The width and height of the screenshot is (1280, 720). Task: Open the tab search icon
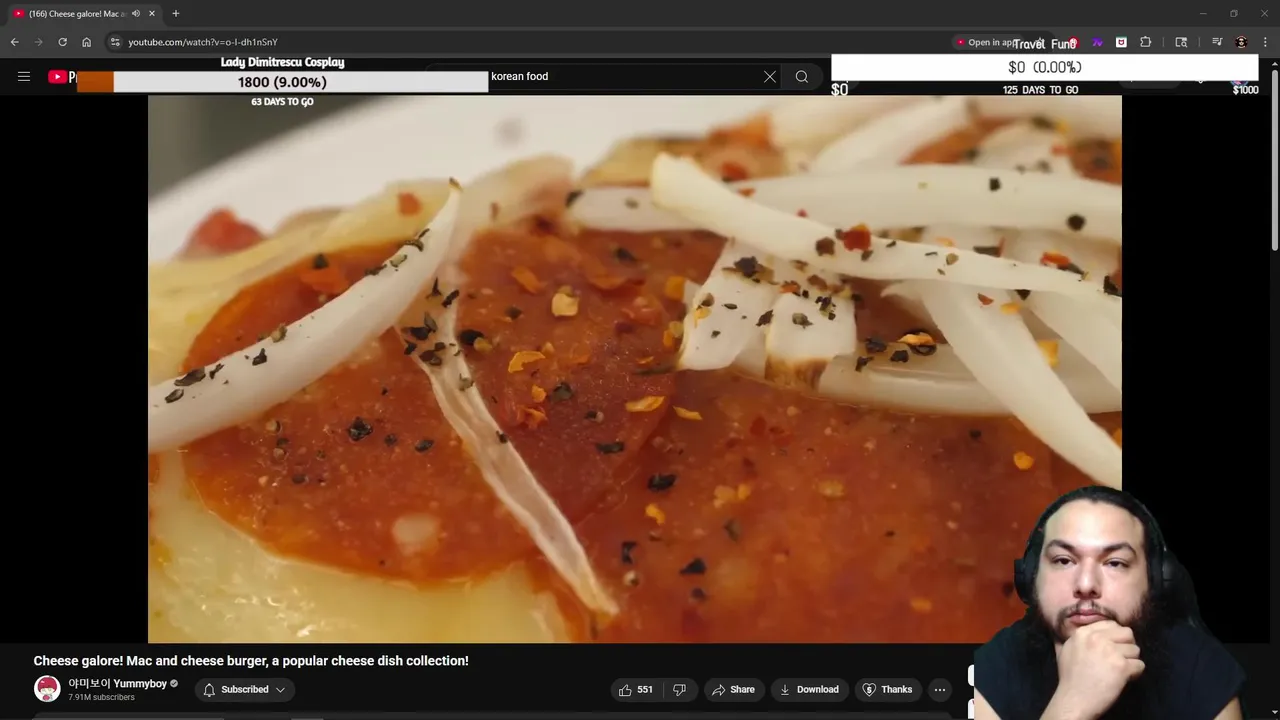tap(1181, 42)
